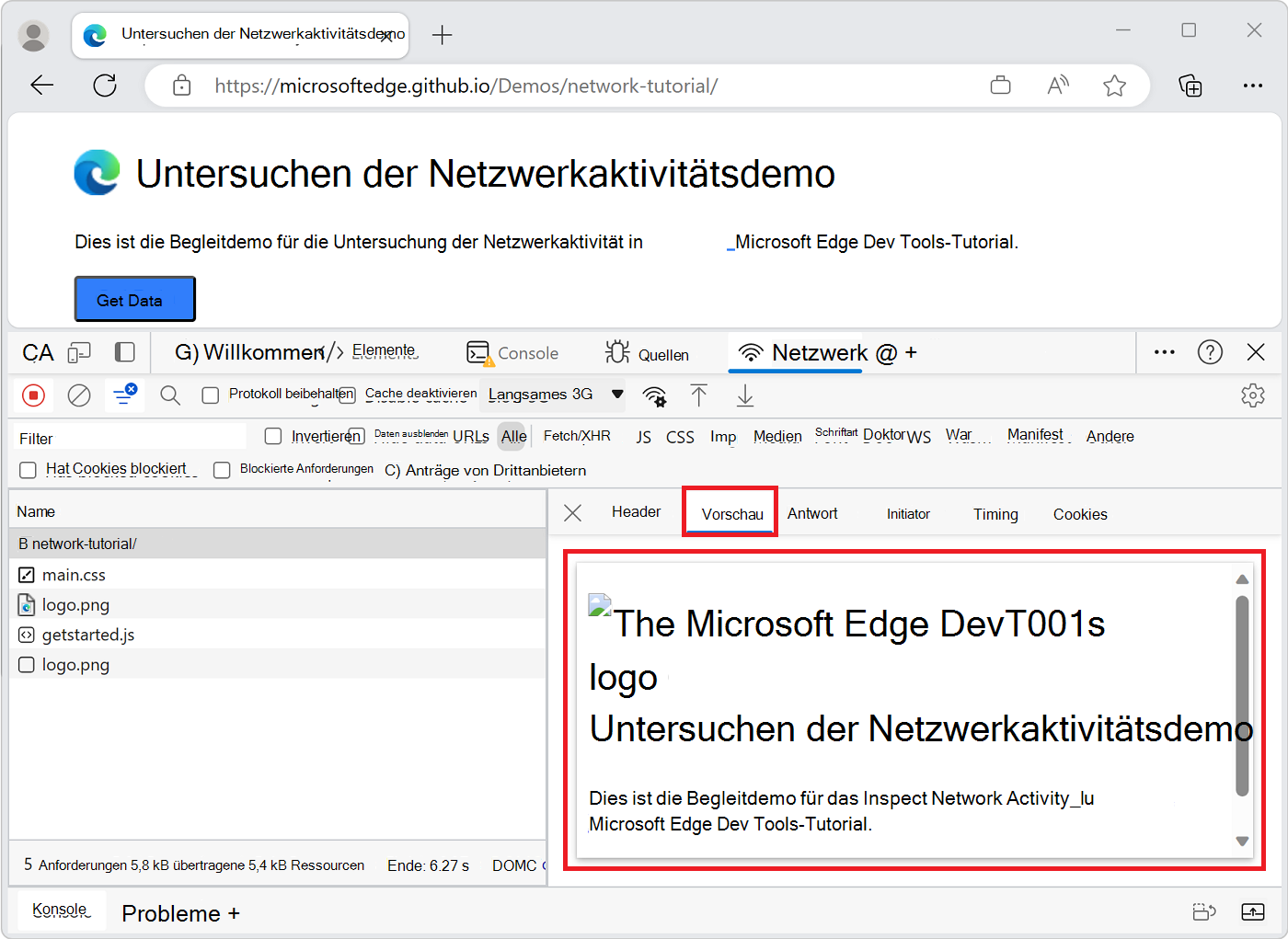Open browser settings and more menu
Viewport: 1288px width, 939px height.
(1253, 86)
